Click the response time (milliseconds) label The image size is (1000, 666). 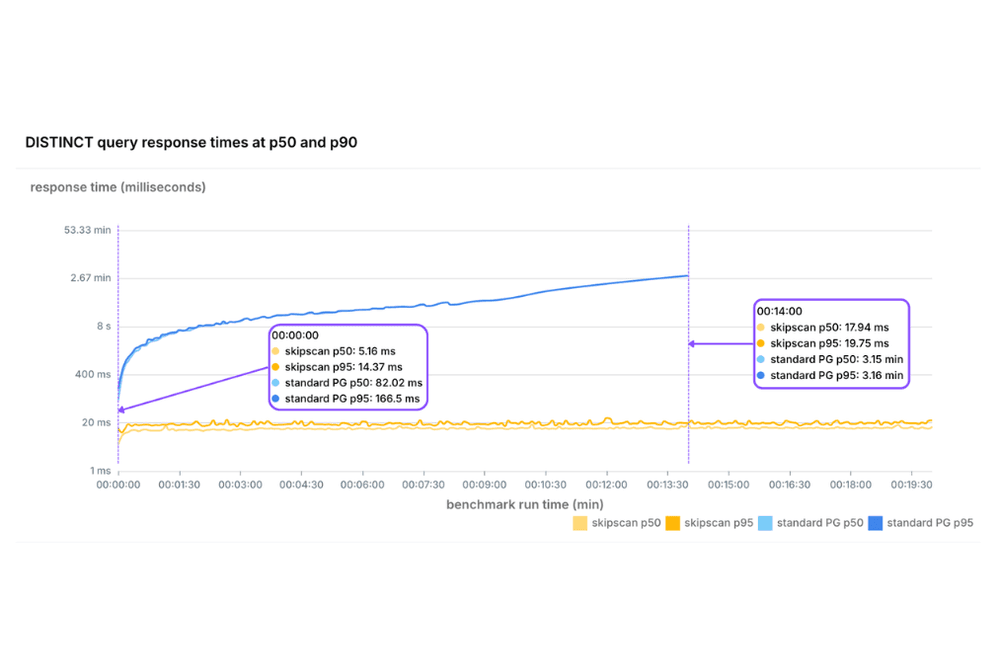(x=118, y=187)
